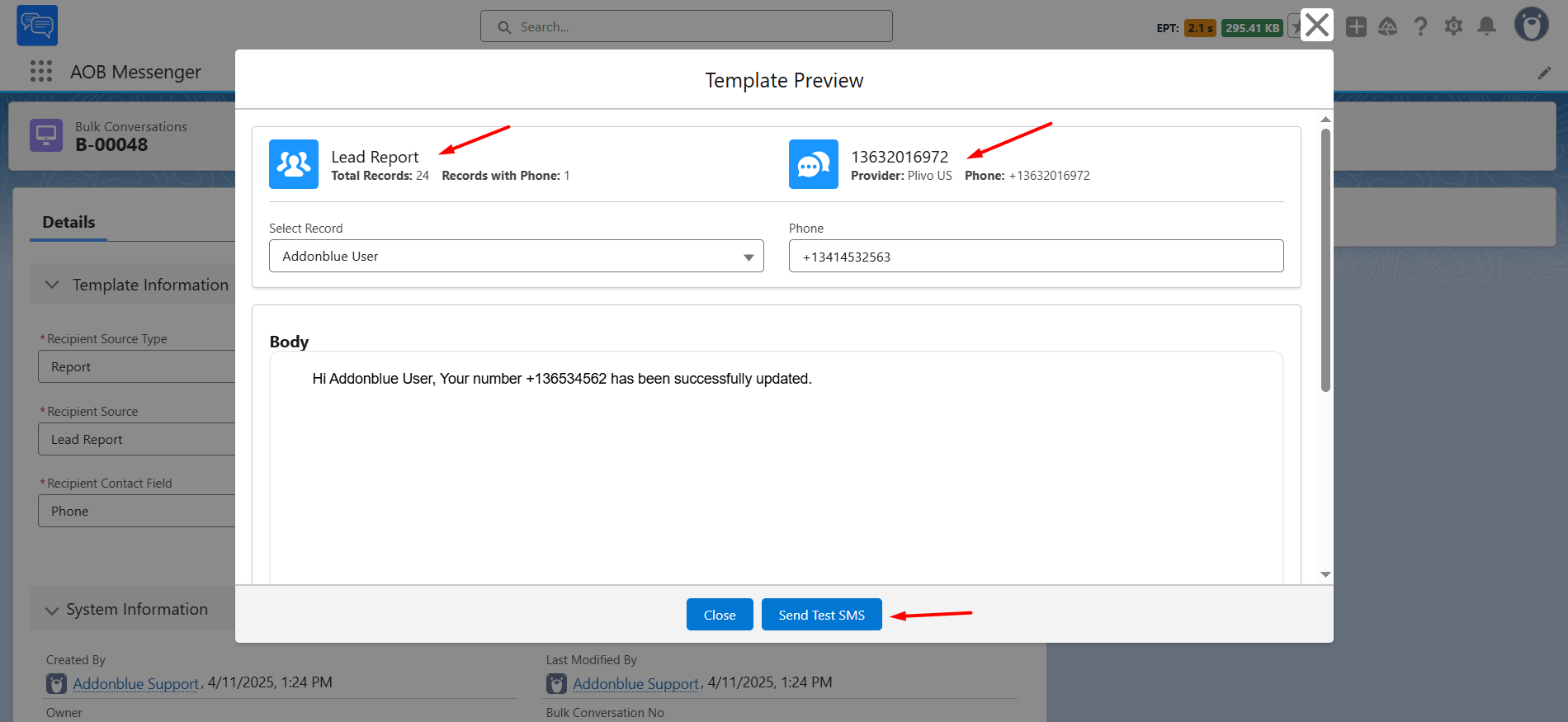Open the App Launcher dots grid
Image resolution: width=1568 pixels, height=722 pixels.
41,72
